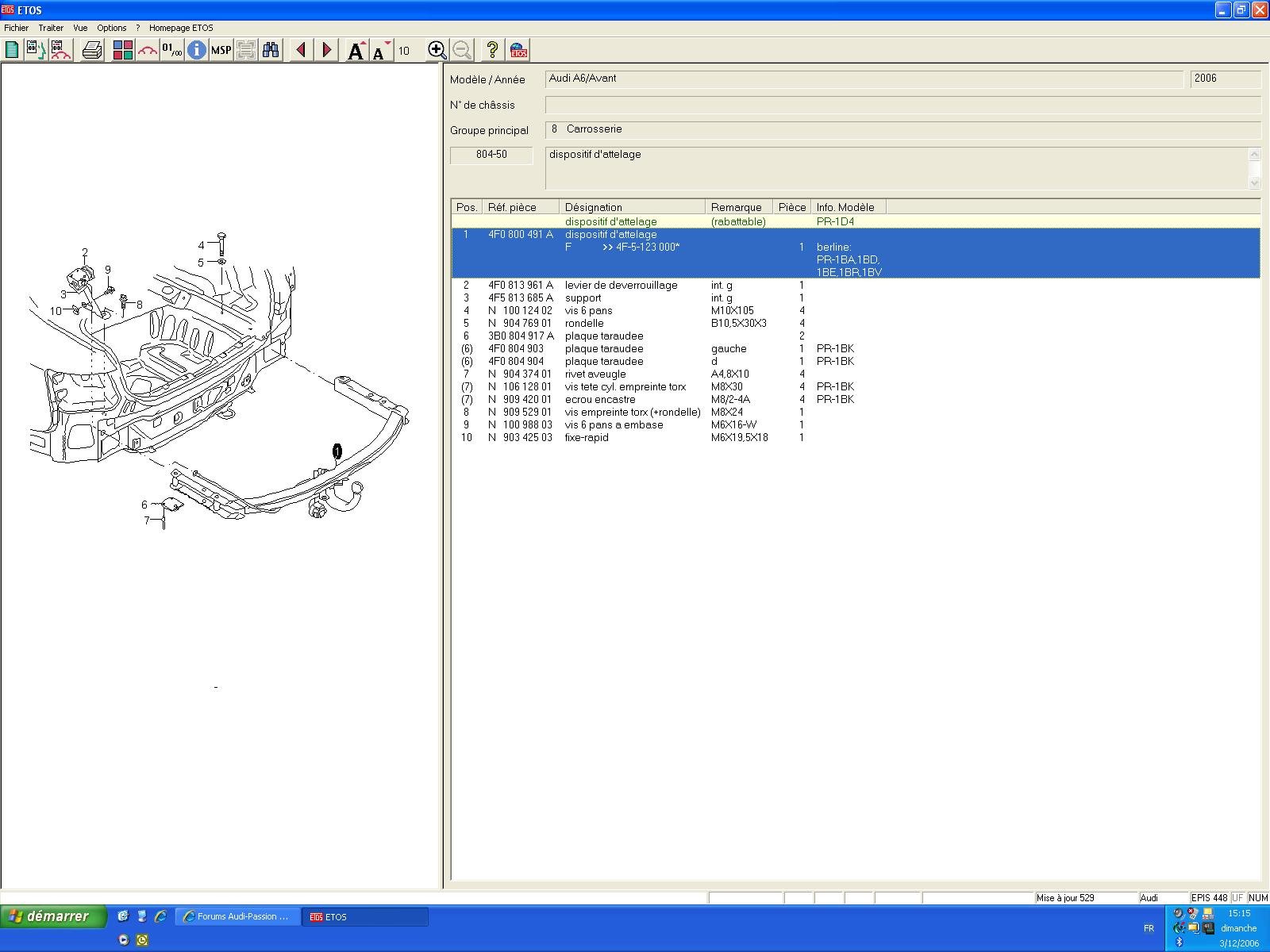Click the printer icon in toolbar
Viewport: 1270px width, 952px height.
92,51
